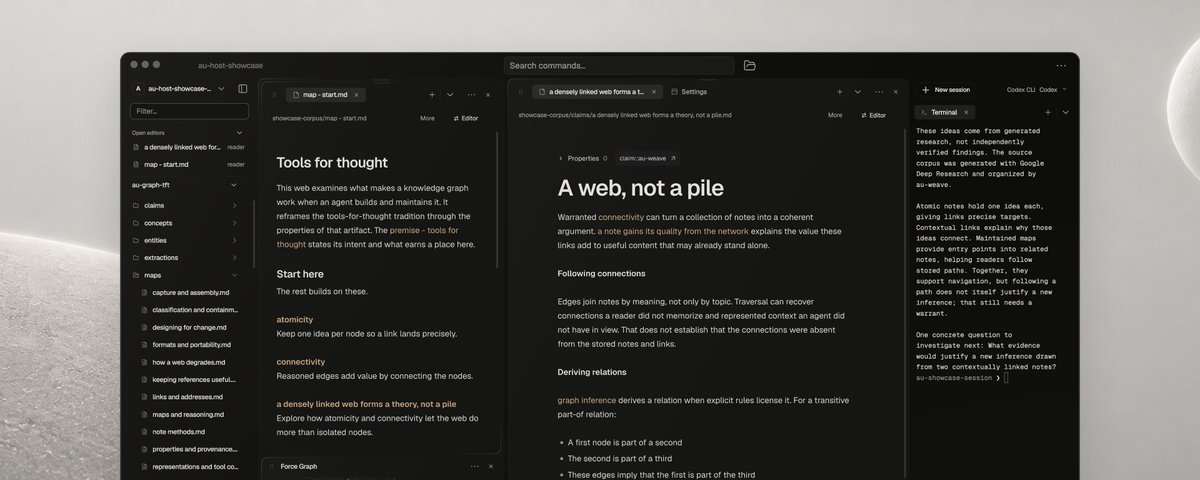Click the Search commands field

tap(619, 65)
